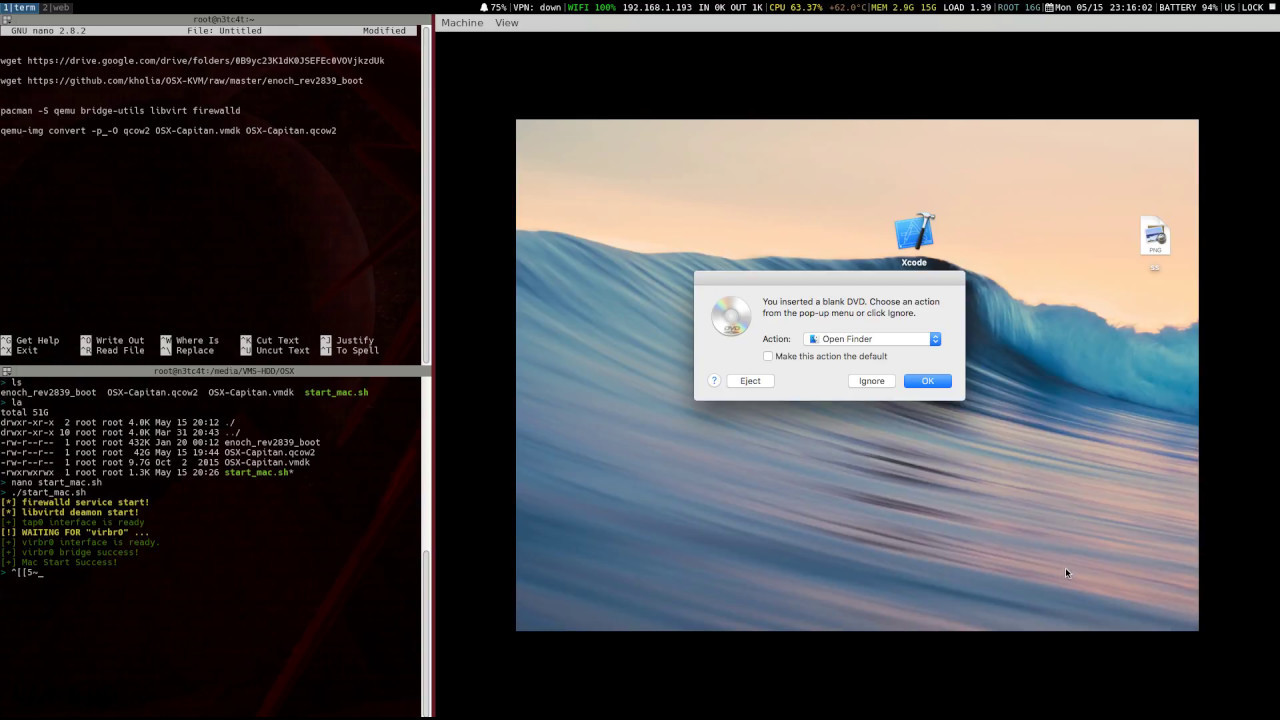Image resolution: width=1280 pixels, height=720 pixels.
Task: Click the 'MEM 2.9G 15G' status entry
Action: pos(904,7)
